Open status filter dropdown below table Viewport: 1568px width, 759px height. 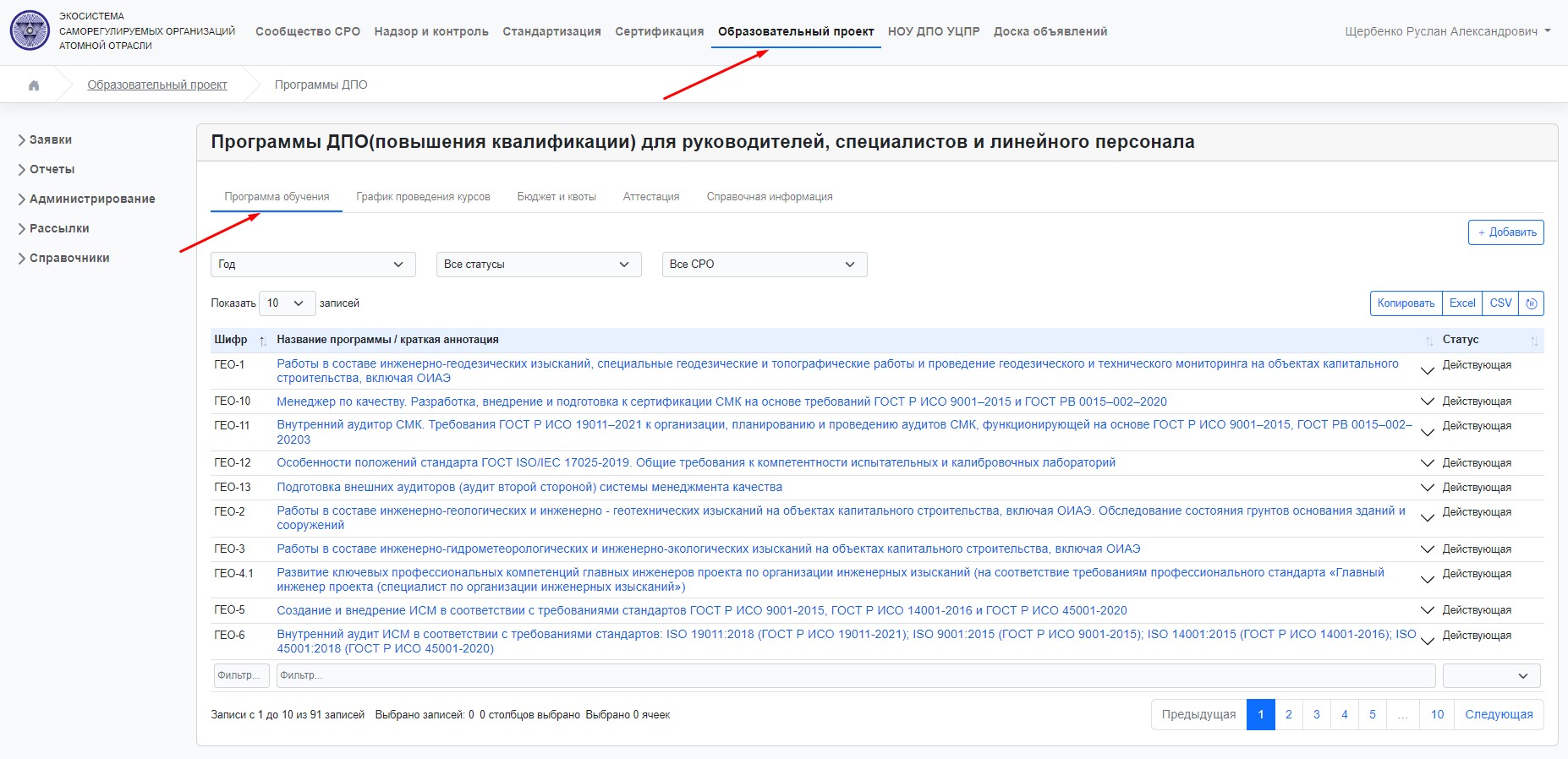coord(1491,676)
